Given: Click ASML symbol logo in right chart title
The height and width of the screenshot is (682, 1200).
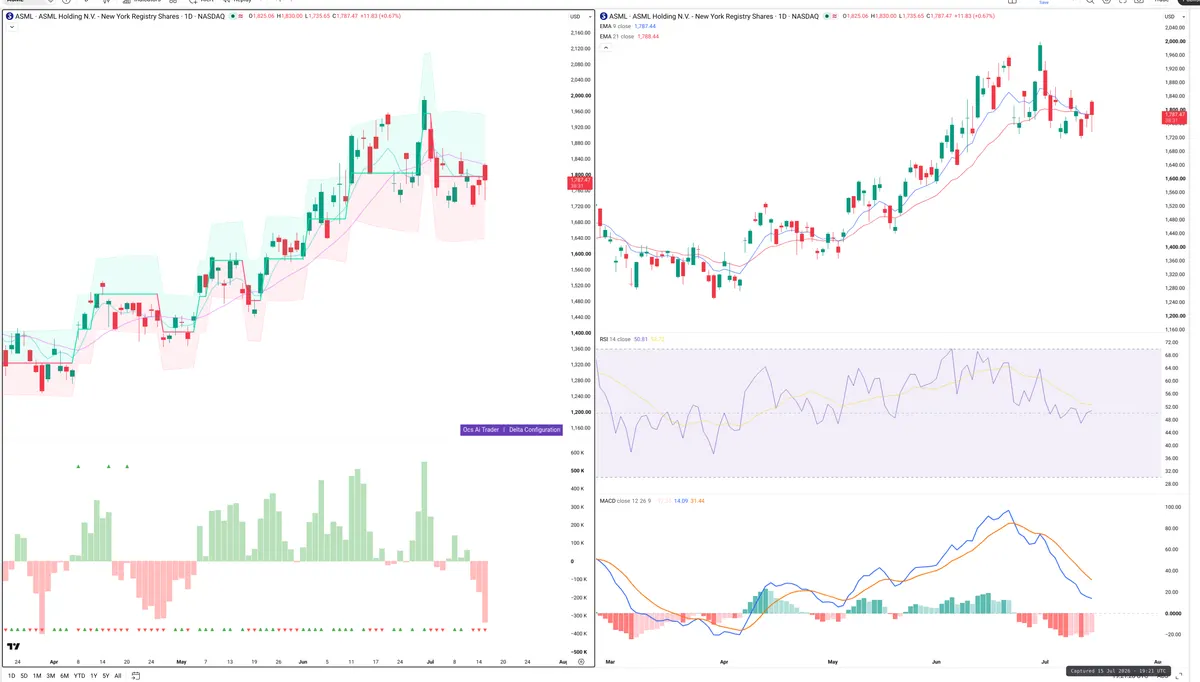Looking at the screenshot, I should [x=603, y=16].
